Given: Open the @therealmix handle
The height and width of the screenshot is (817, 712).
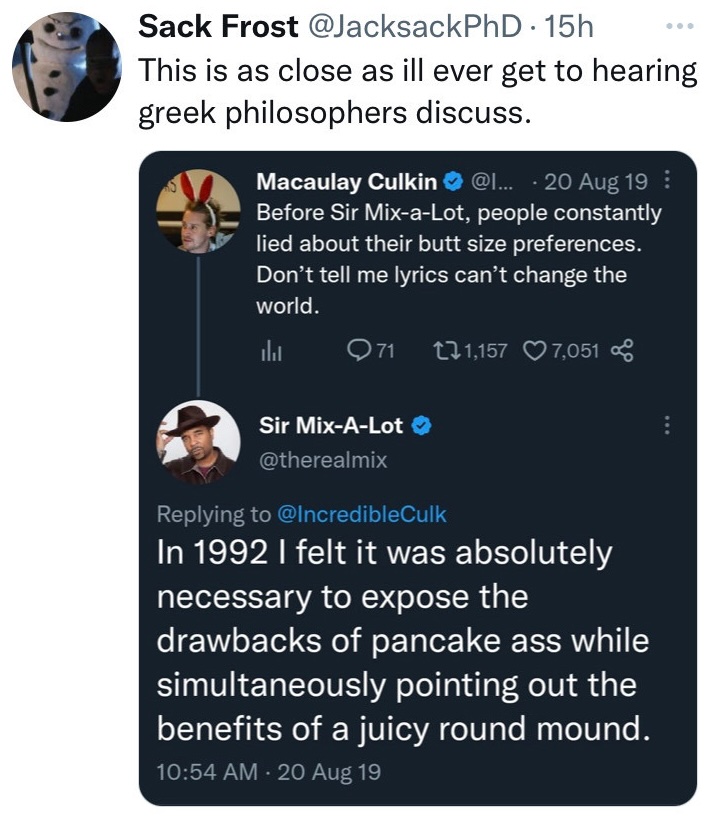Looking at the screenshot, I should pos(322,460).
